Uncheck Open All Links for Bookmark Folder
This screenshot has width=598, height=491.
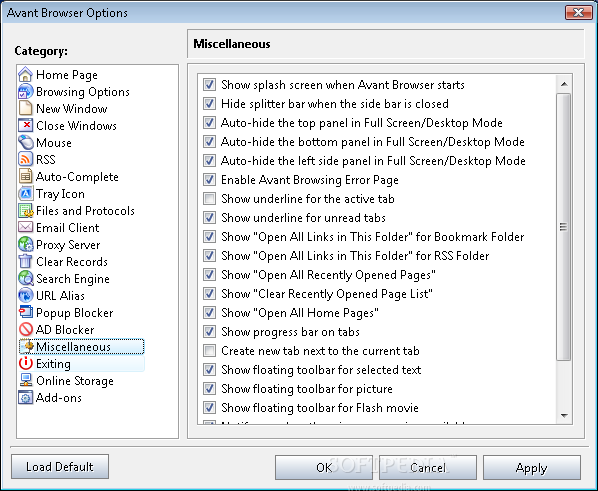coord(209,237)
